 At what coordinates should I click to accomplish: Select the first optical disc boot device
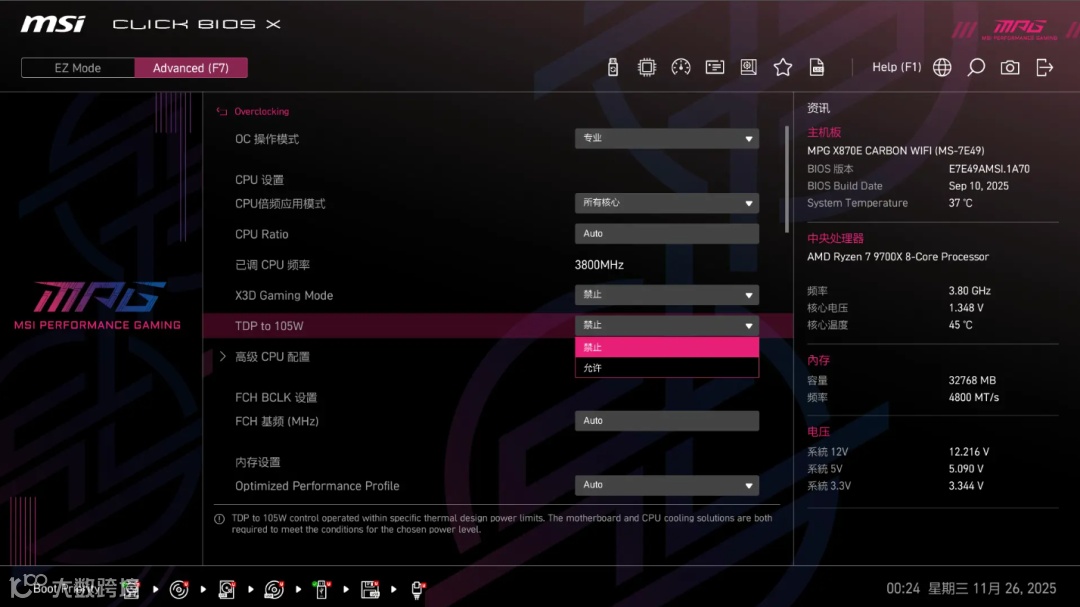pos(179,589)
